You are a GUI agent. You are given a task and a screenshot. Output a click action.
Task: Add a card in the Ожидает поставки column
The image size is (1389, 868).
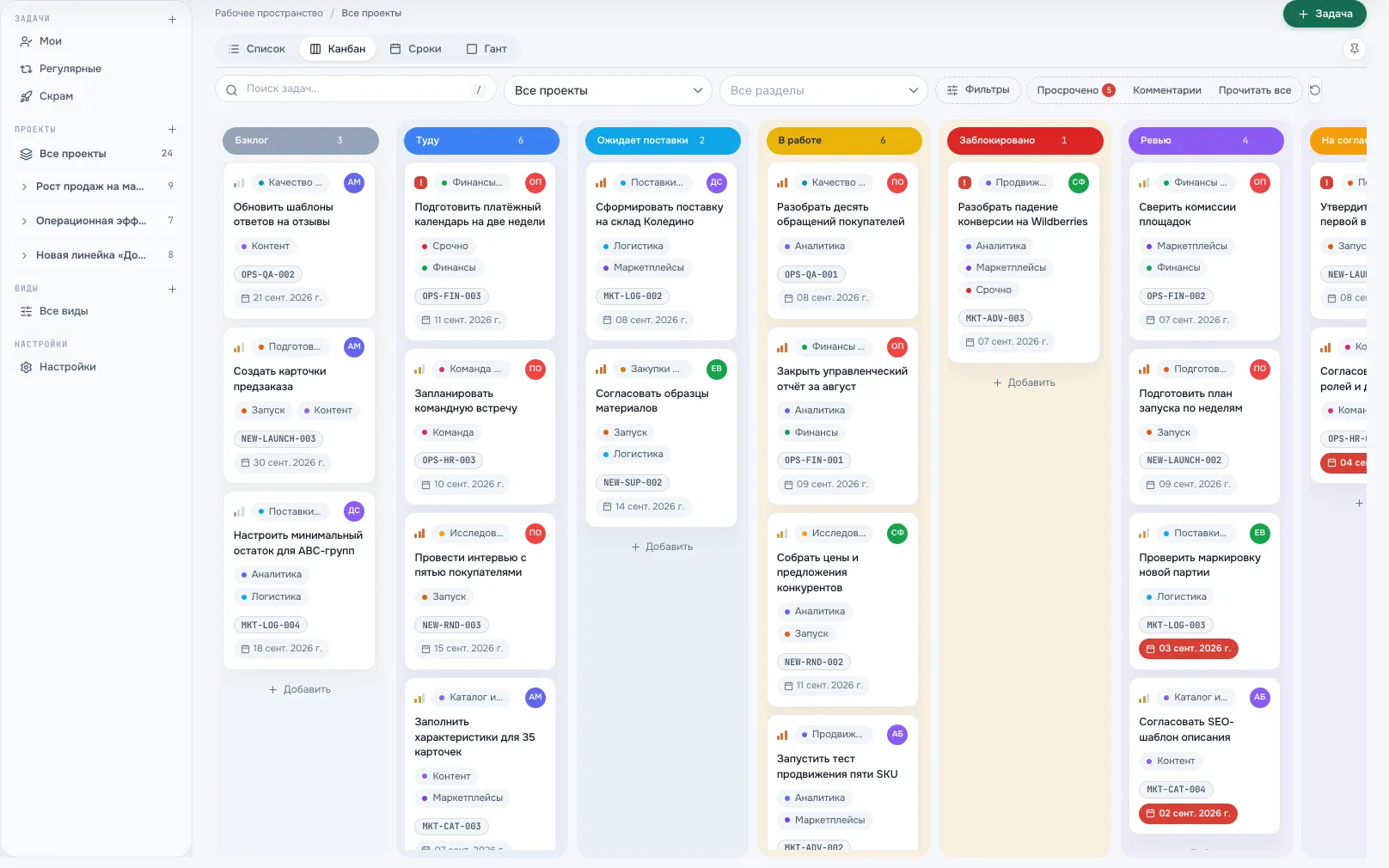[x=662, y=547]
